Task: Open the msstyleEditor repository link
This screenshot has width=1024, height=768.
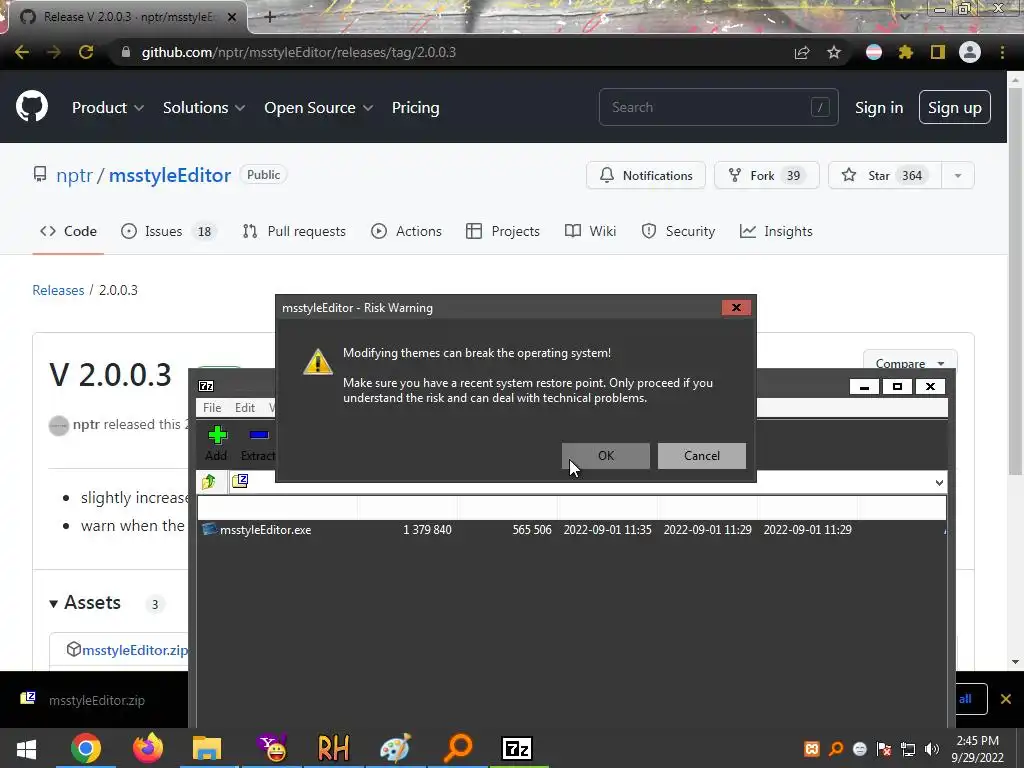Action: pyautogui.click(x=170, y=175)
